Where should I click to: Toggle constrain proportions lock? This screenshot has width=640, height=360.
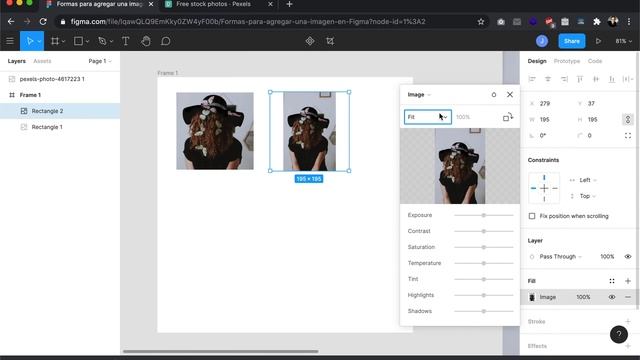[x=628, y=119]
